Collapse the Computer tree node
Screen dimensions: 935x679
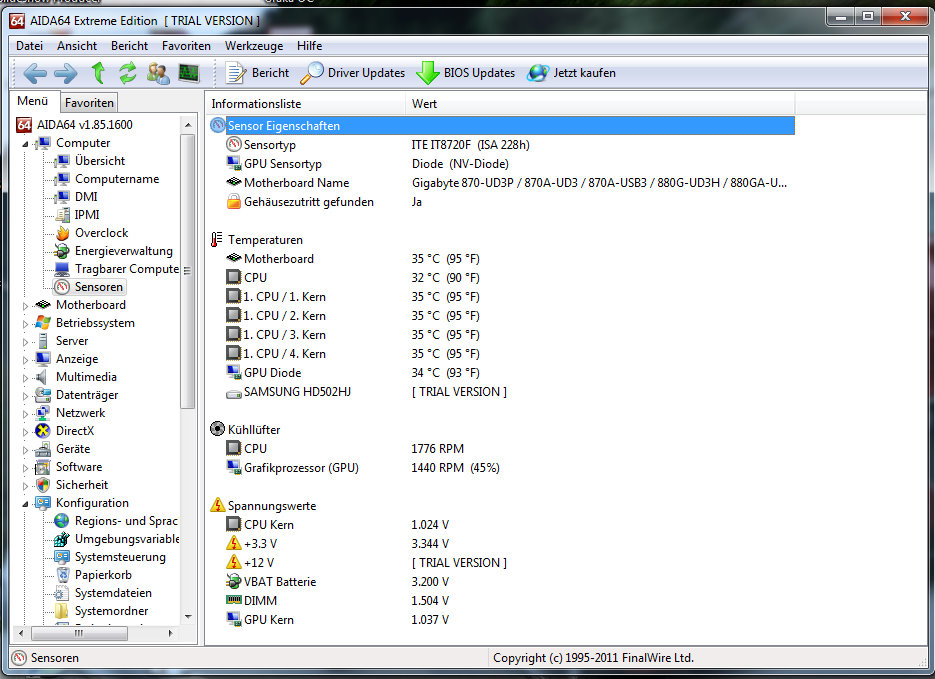coord(25,144)
